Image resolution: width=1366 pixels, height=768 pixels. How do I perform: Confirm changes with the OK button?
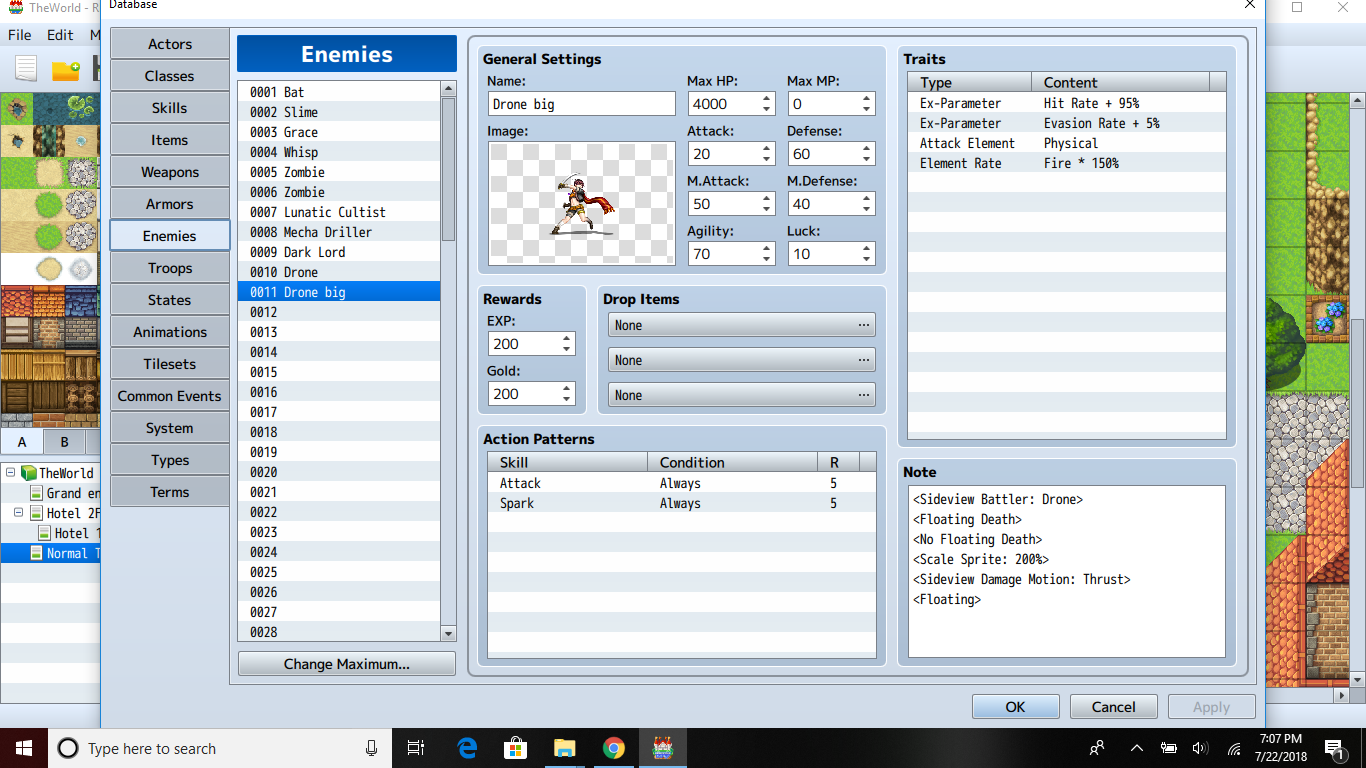tap(1016, 706)
